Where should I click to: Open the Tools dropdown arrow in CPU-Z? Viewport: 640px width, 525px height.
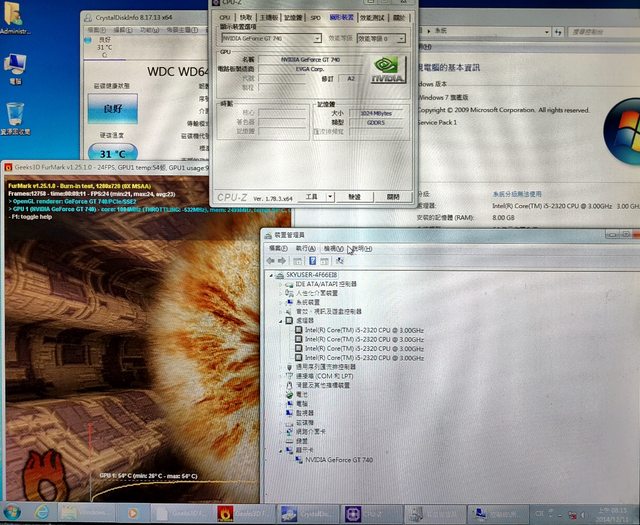click(x=327, y=197)
